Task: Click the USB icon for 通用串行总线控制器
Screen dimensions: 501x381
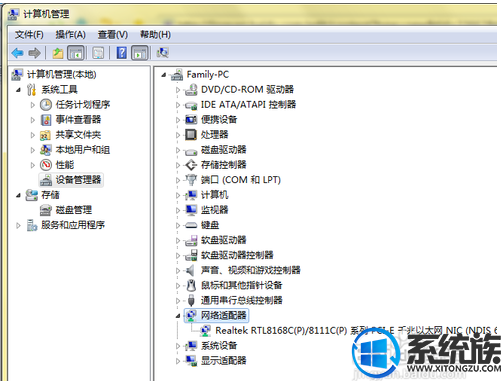Action: point(191,300)
